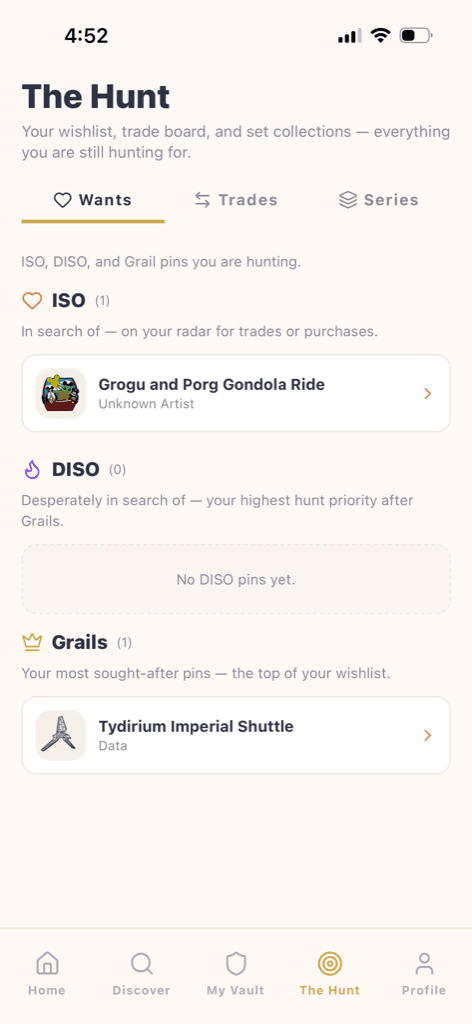
Task: Switch to the Series tab
Action: (x=379, y=200)
